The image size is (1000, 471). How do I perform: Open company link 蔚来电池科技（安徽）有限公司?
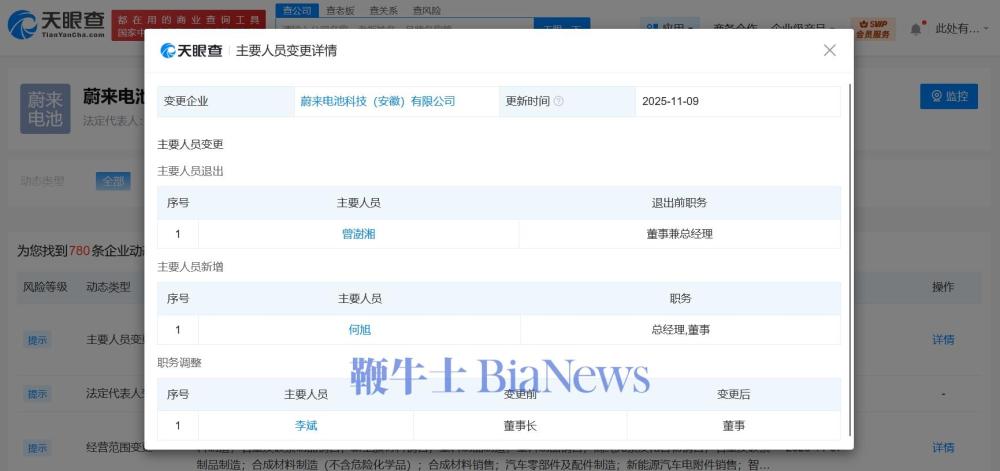click(378, 101)
